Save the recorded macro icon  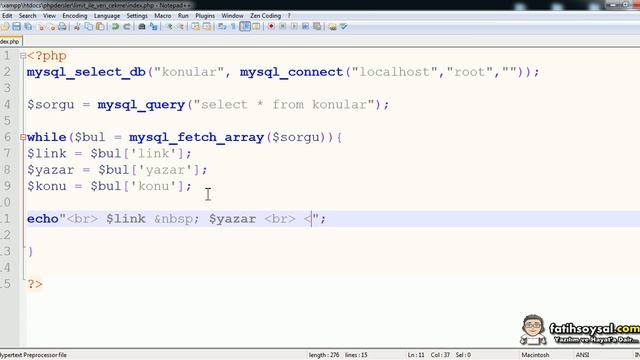tap(317, 27)
